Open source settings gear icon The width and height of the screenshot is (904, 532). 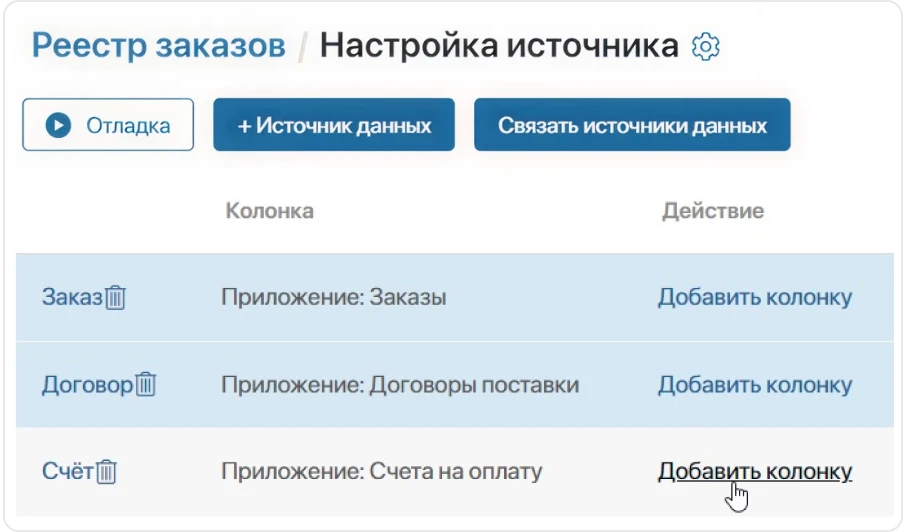coord(706,46)
